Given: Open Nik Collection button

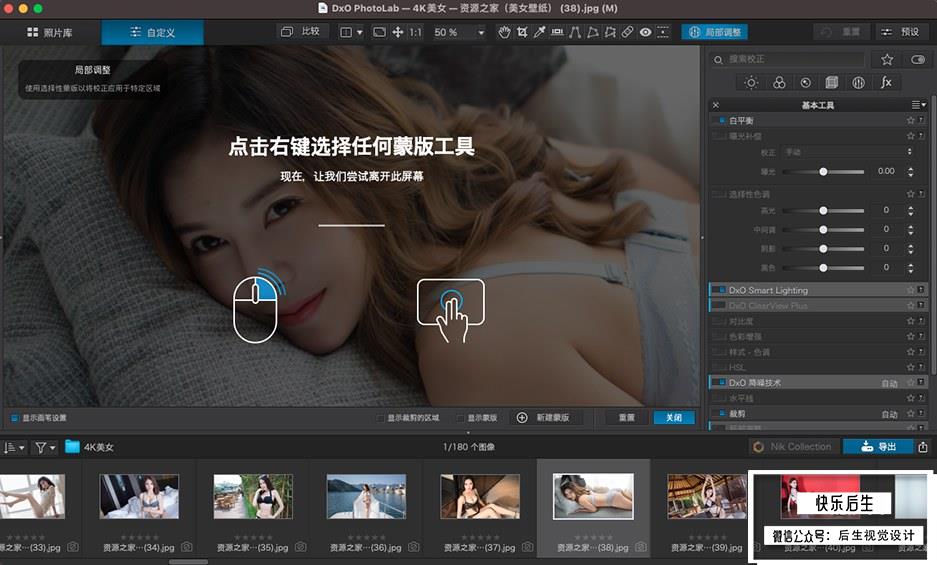Looking at the screenshot, I should 792,447.
